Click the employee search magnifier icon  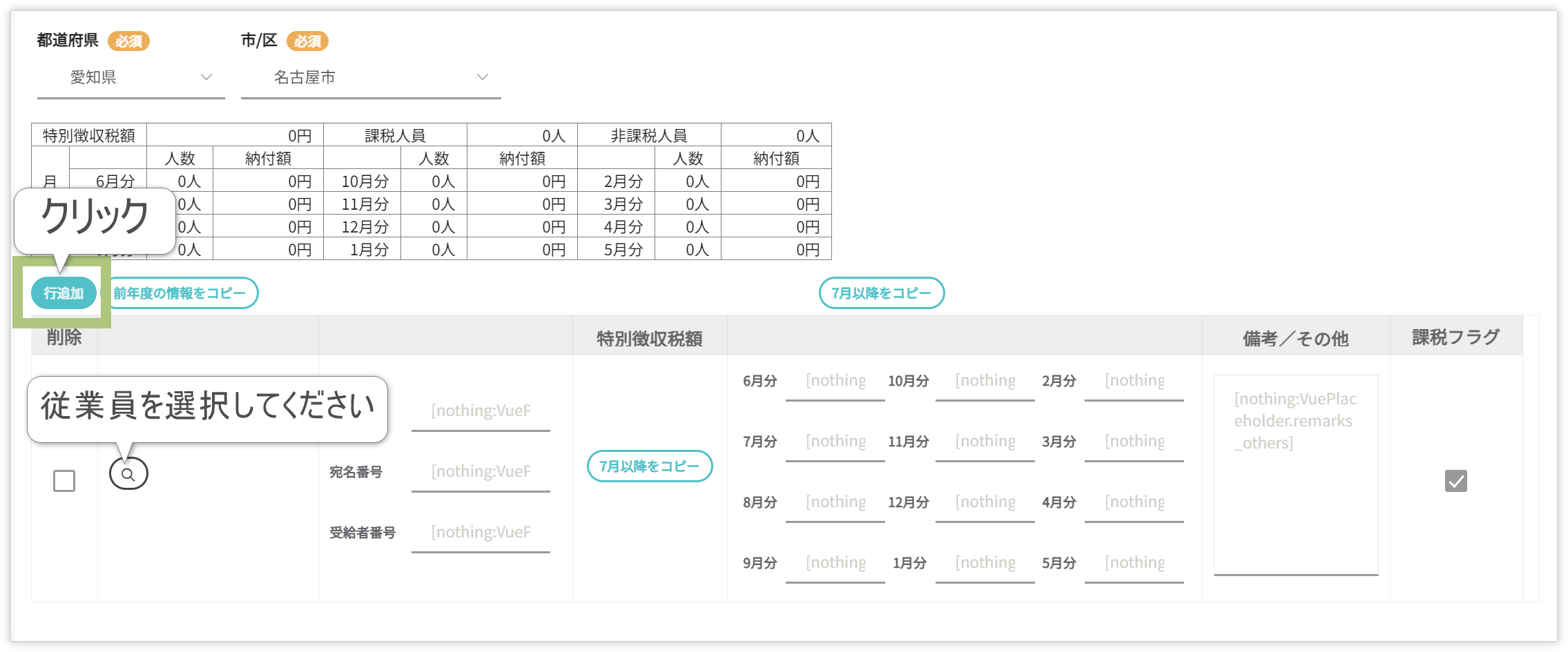click(128, 474)
